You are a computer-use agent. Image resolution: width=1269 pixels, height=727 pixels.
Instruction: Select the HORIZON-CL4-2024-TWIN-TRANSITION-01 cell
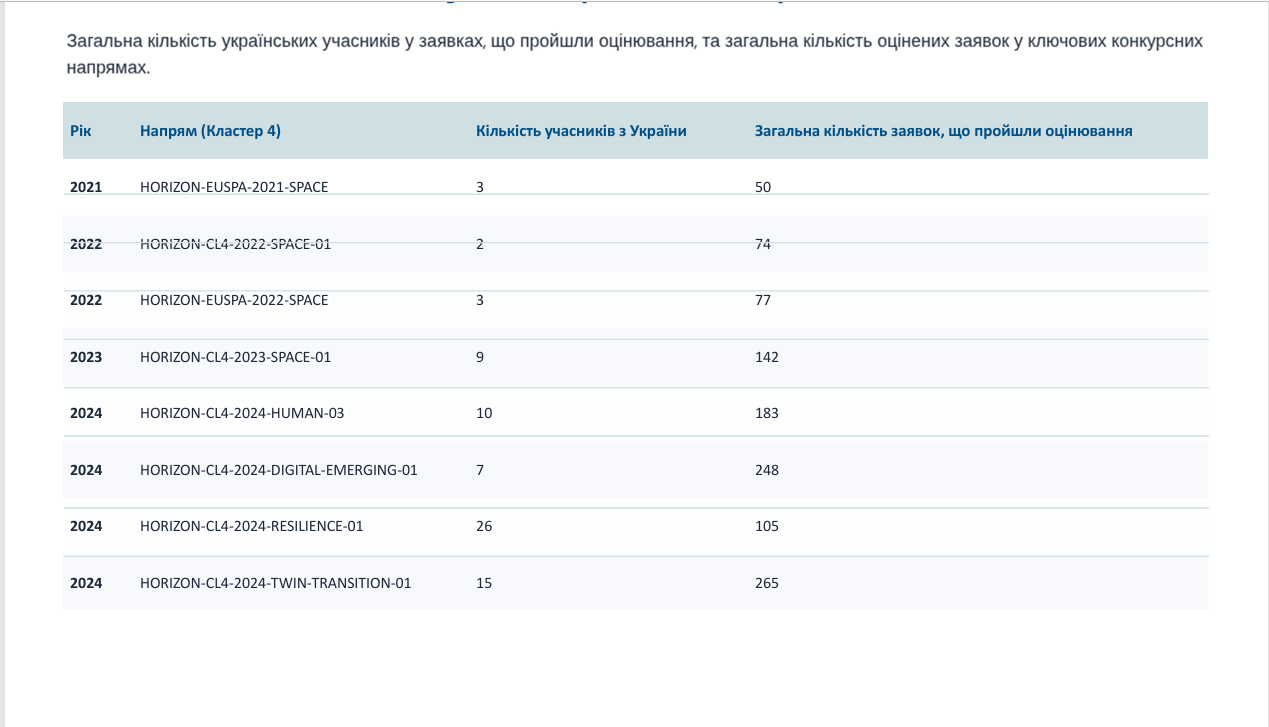pos(275,583)
